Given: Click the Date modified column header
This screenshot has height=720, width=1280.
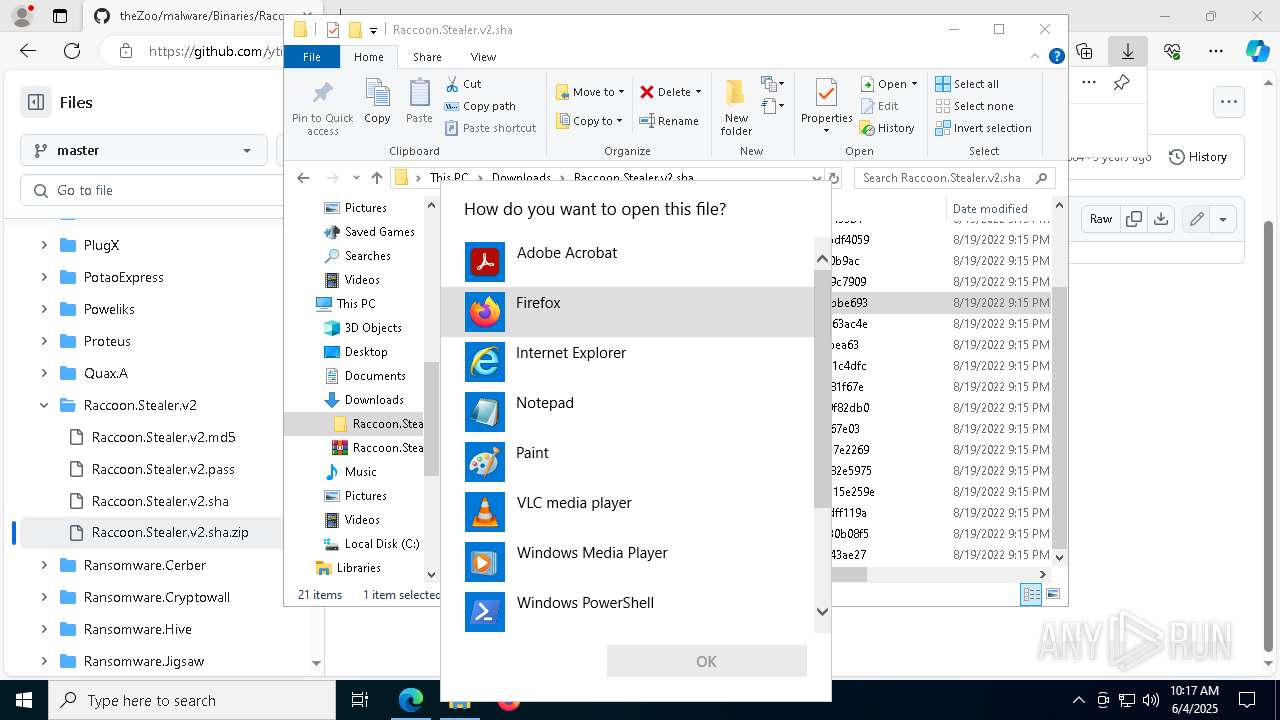Looking at the screenshot, I should [x=990, y=209].
